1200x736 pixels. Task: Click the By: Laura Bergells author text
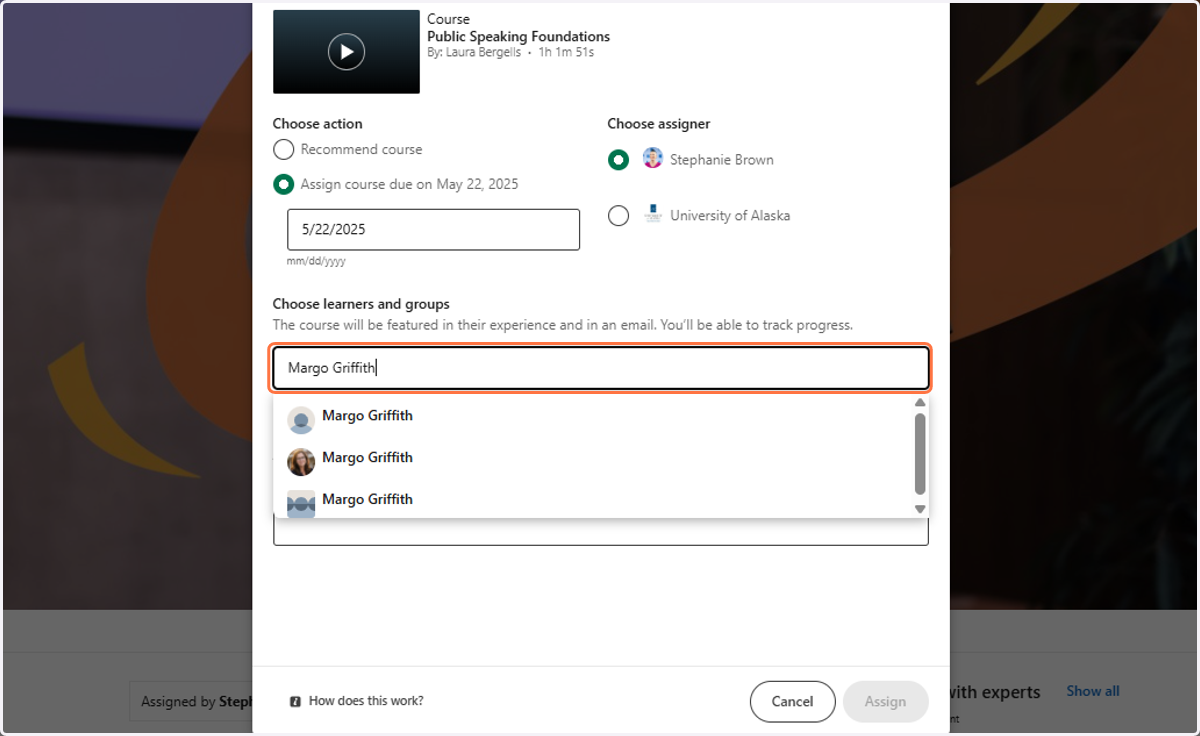pos(474,52)
